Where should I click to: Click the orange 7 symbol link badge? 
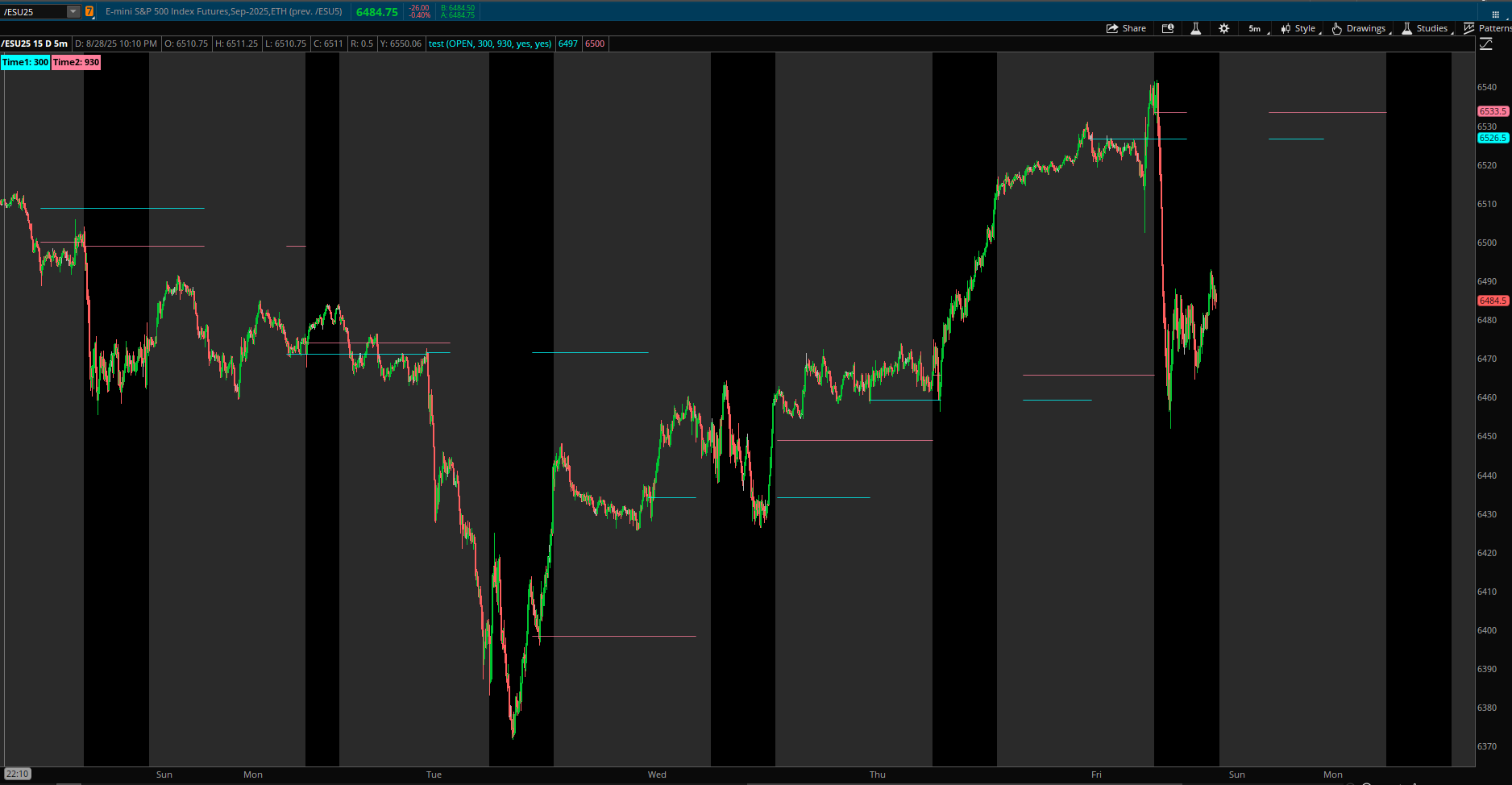point(89,11)
